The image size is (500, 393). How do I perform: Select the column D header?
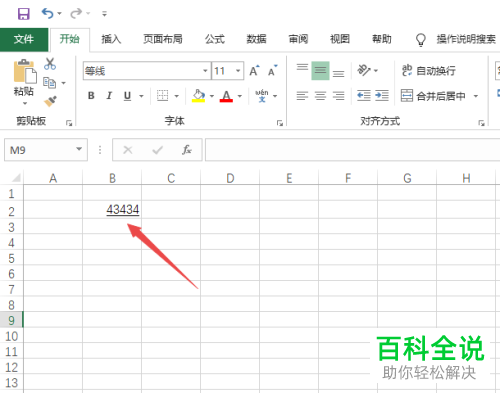pos(230,178)
